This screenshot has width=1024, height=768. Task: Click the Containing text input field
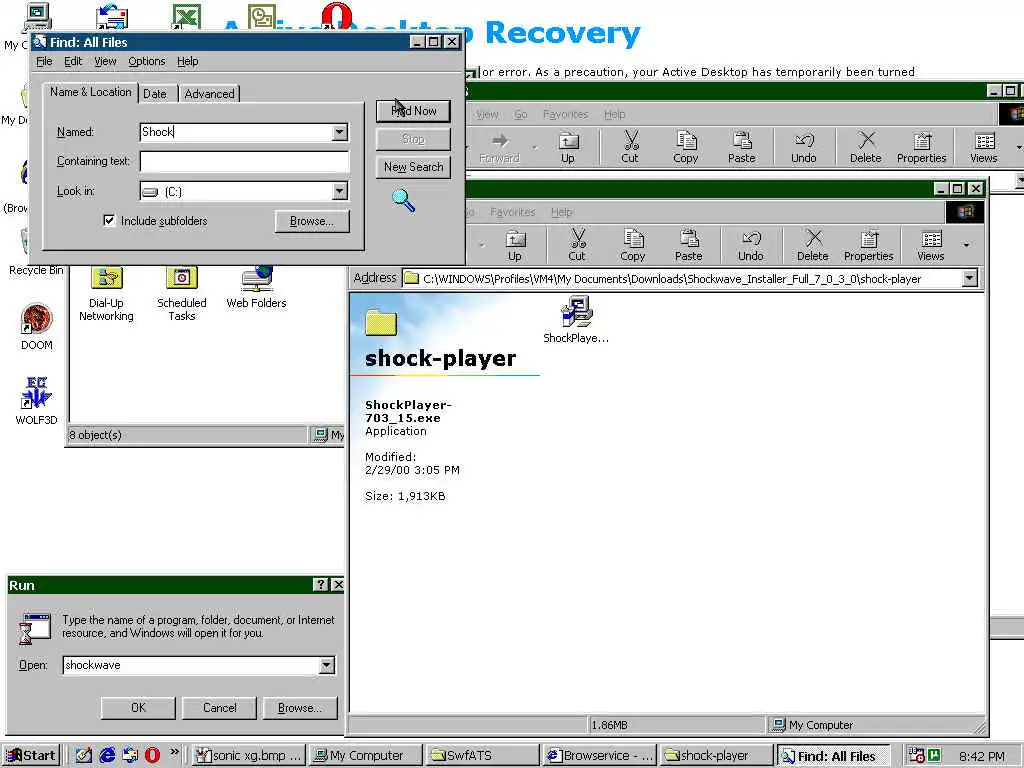click(244, 161)
